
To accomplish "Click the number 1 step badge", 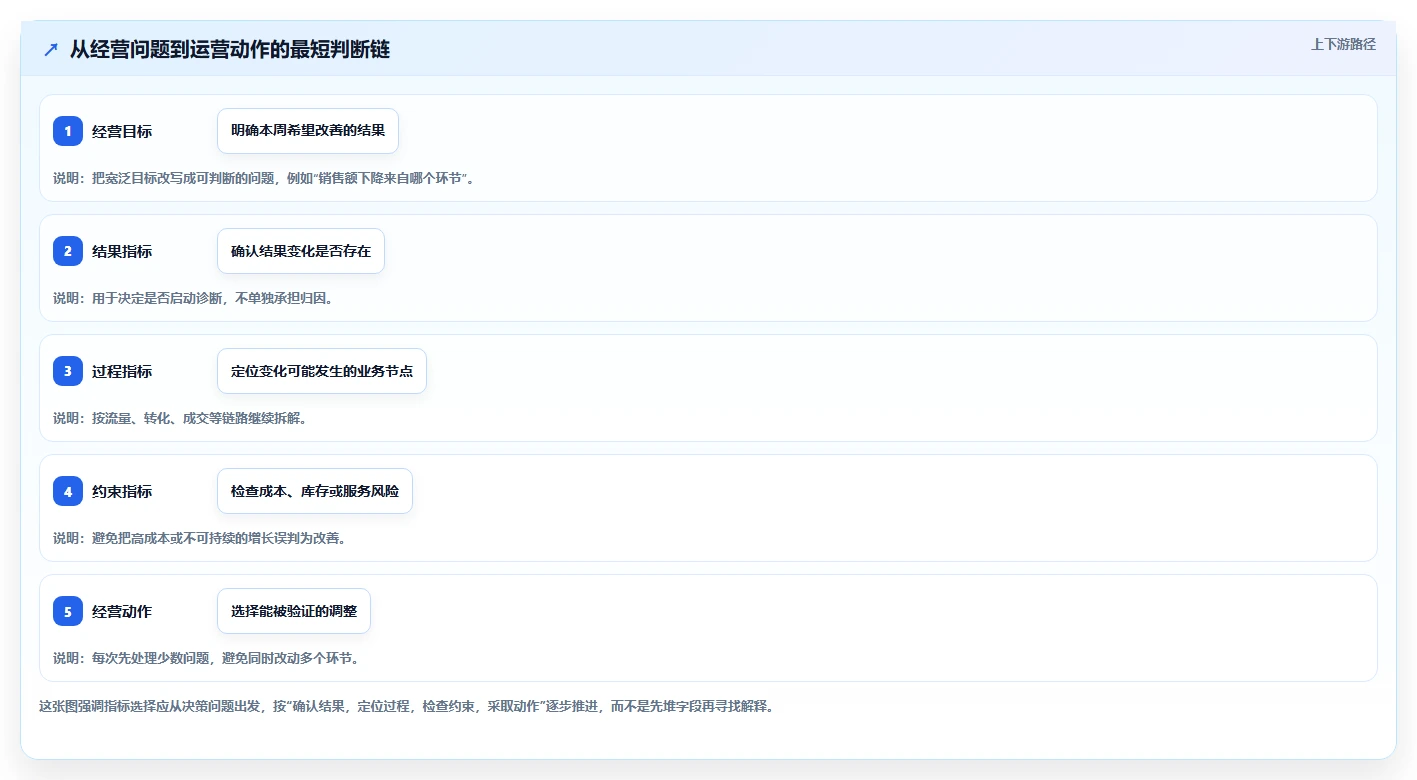I will [x=68, y=131].
